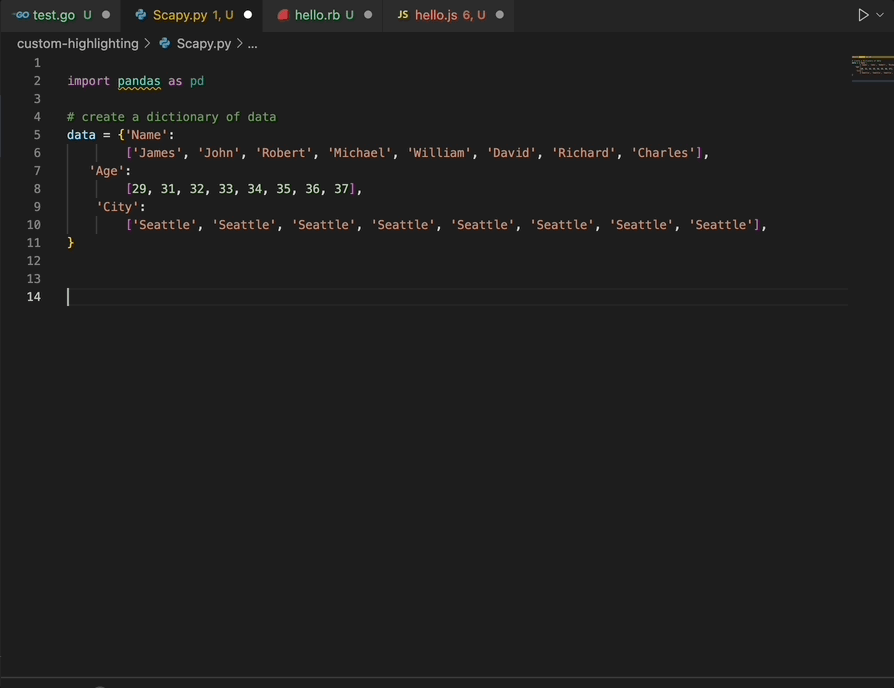
Task: Click the Ruby icon on hello.rb tab
Action: click(x=283, y=15)
